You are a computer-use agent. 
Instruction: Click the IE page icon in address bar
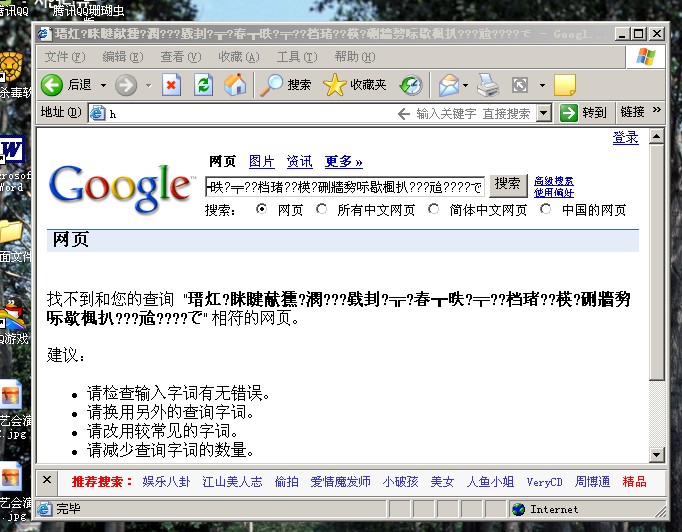(98, 114)
